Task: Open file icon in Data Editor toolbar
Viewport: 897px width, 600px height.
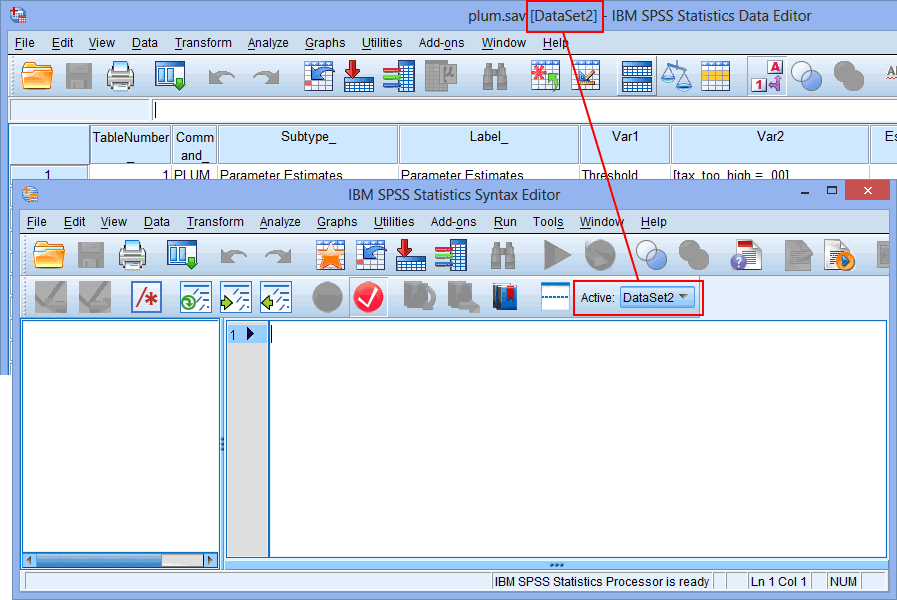Action: [37, 76]
